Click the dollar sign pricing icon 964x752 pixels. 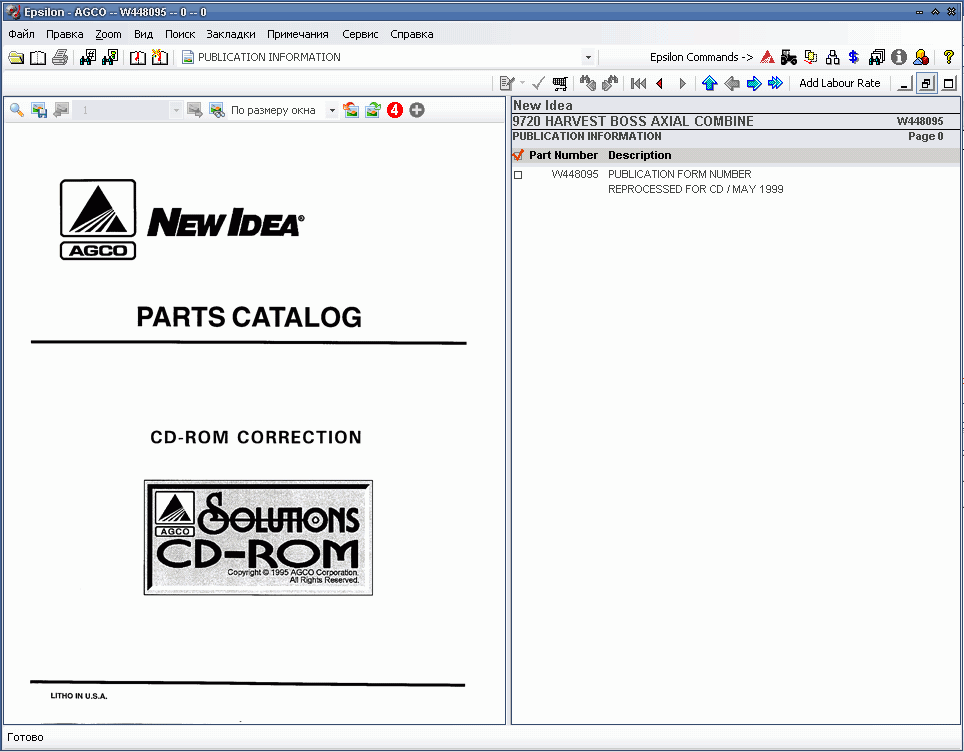click(x=853, y=57)
